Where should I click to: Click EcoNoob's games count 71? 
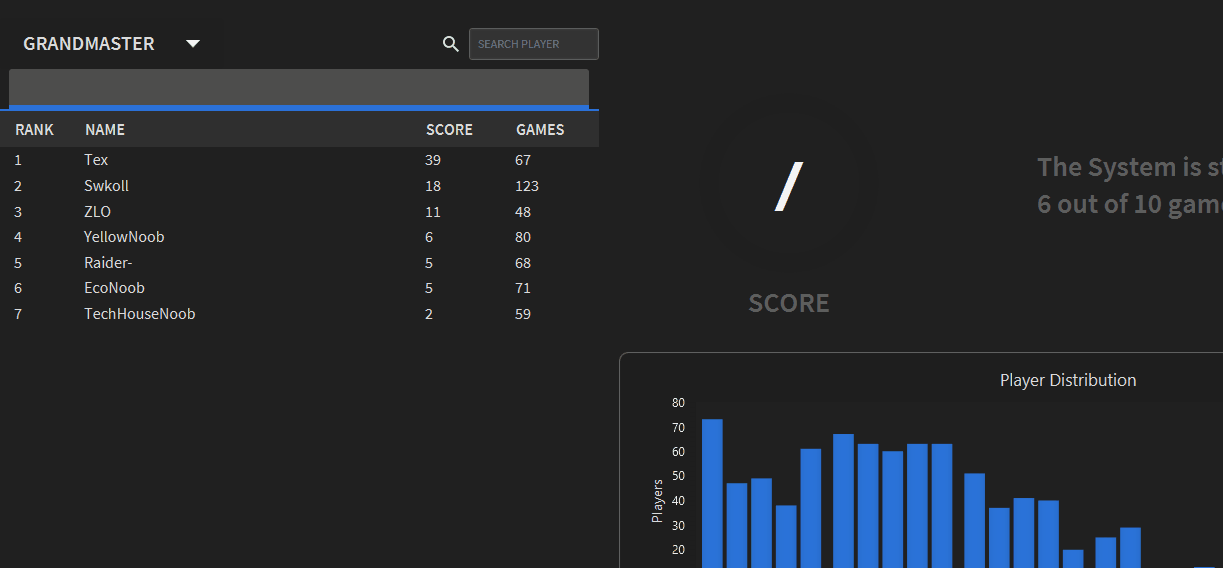(523, 288)
